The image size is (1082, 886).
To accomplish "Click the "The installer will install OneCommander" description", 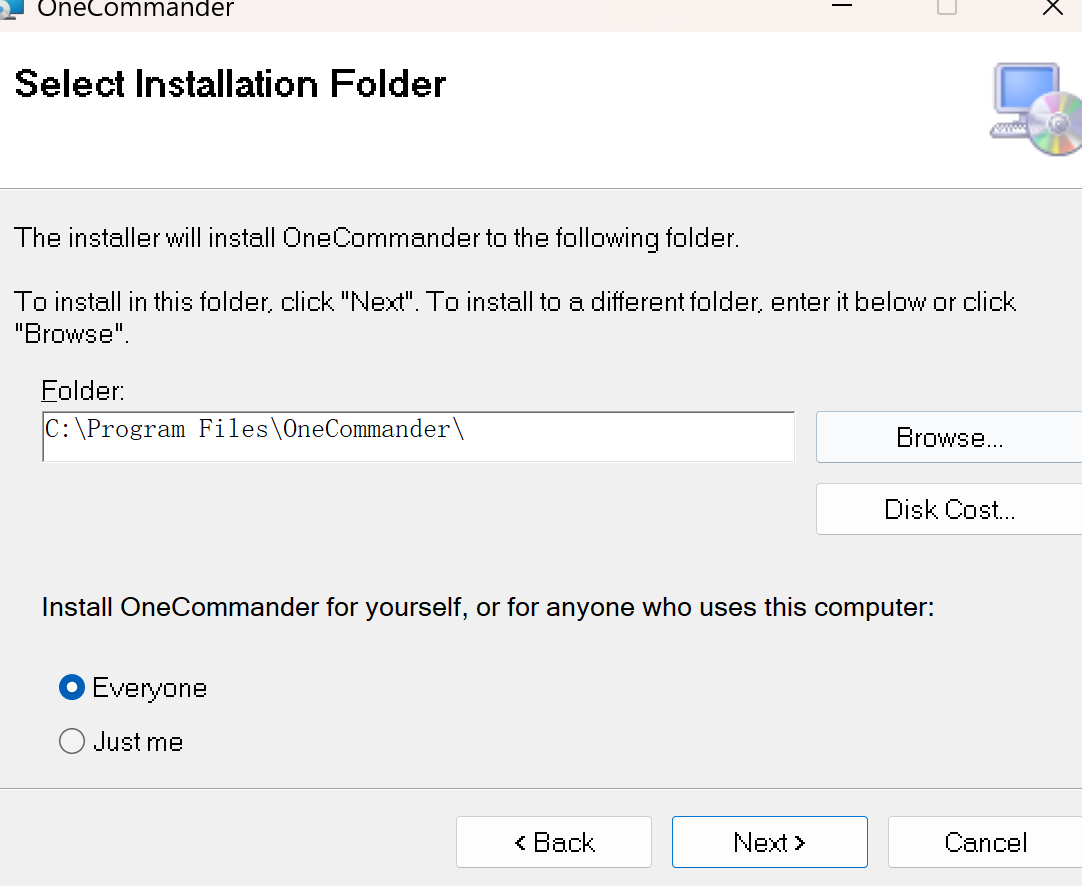I will [376, 238].
